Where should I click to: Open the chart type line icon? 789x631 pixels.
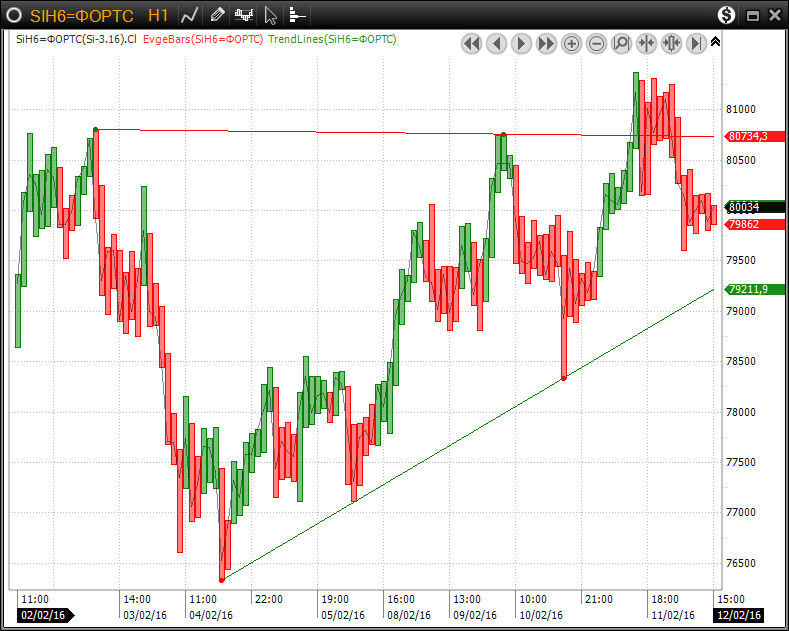click(x=190, y=15)
